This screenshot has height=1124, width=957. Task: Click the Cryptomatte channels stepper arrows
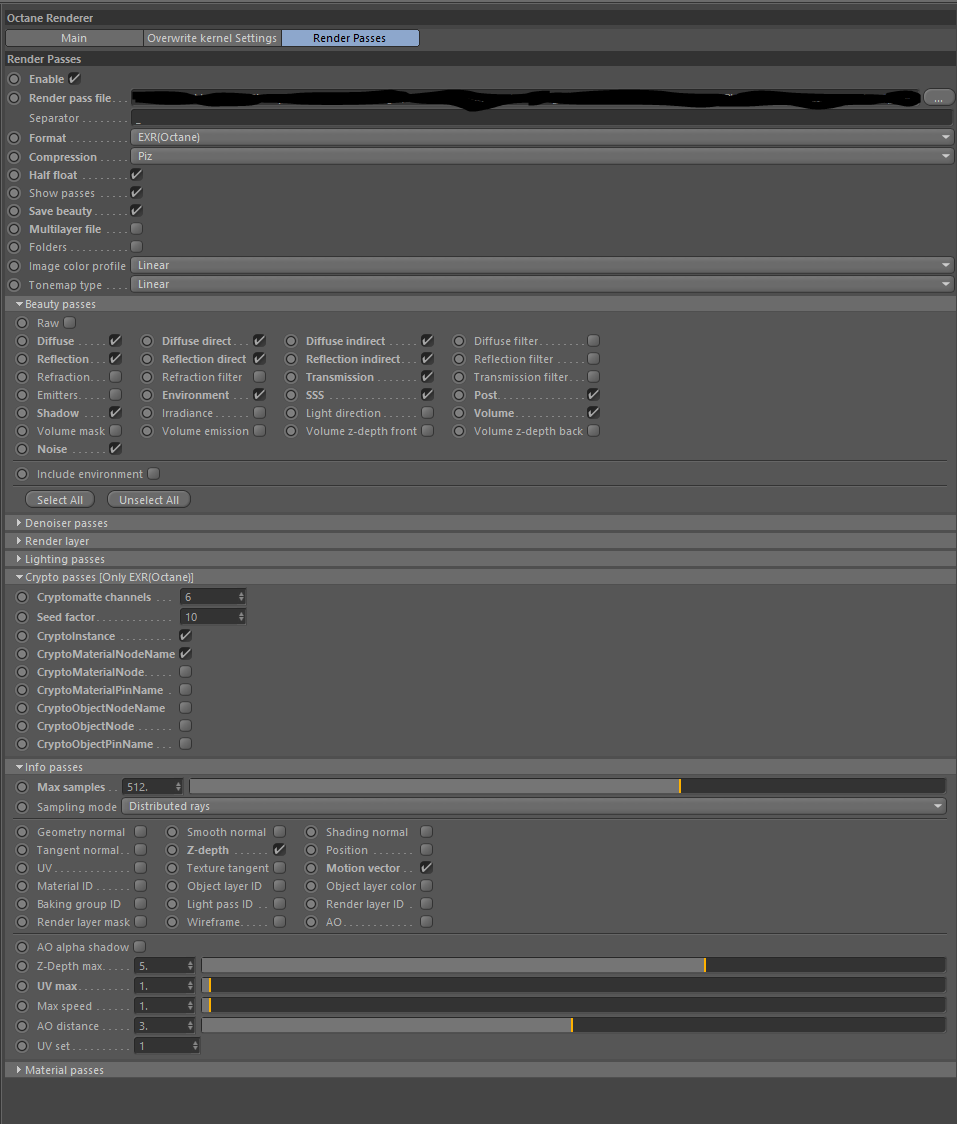coord(241,597)
